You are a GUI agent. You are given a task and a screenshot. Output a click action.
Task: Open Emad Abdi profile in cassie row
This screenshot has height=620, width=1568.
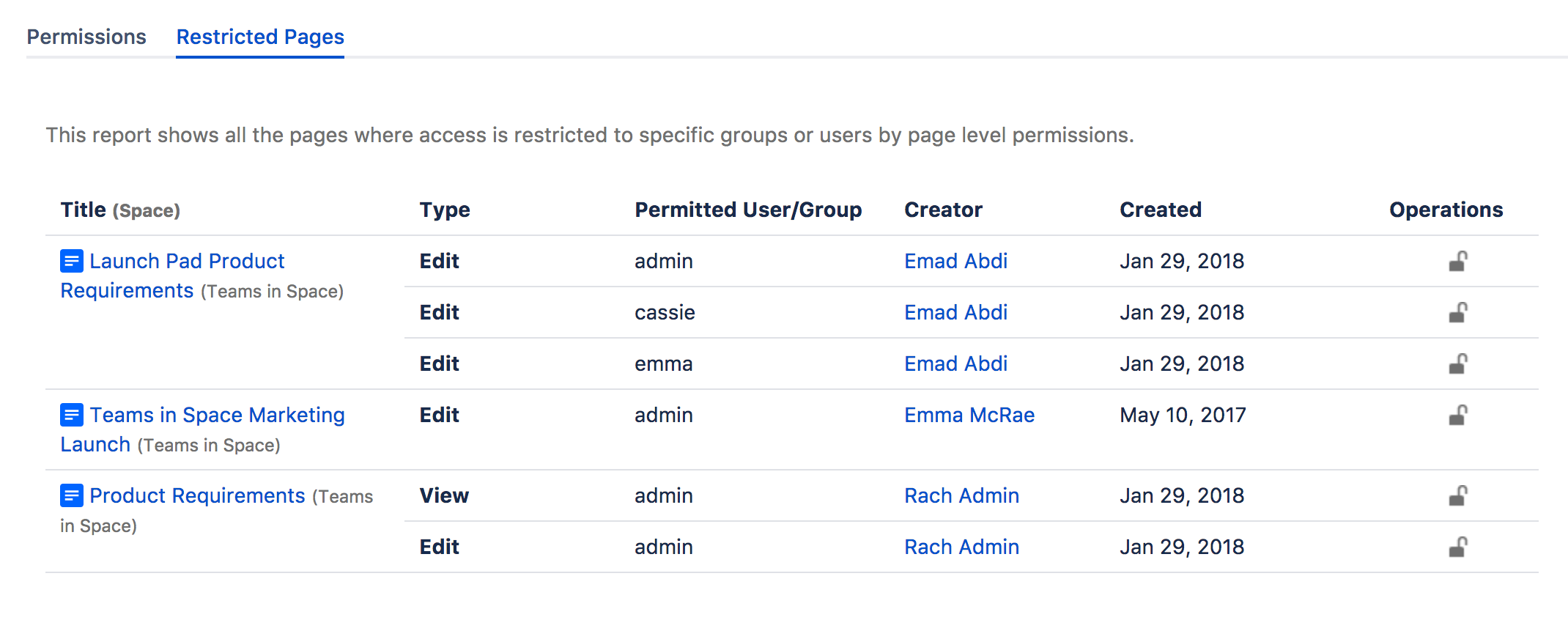pyautogui.click(x=955, y=312)
